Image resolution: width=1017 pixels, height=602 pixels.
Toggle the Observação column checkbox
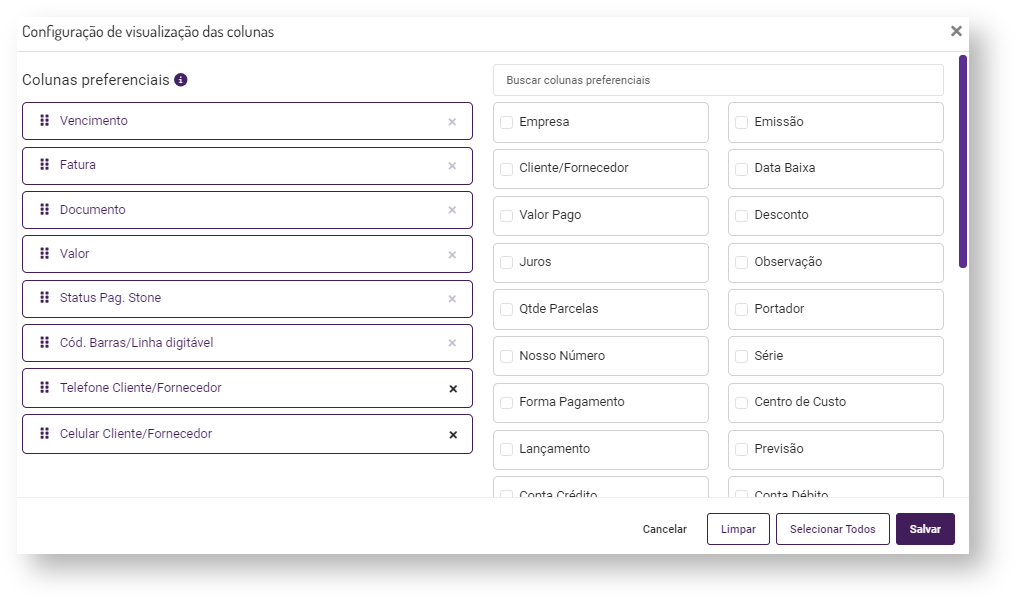pyautogui.click(x=742, y=263)
